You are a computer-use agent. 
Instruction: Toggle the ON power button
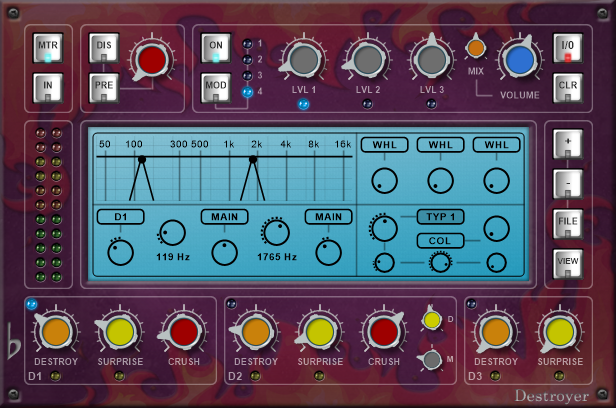click(215, 48)
